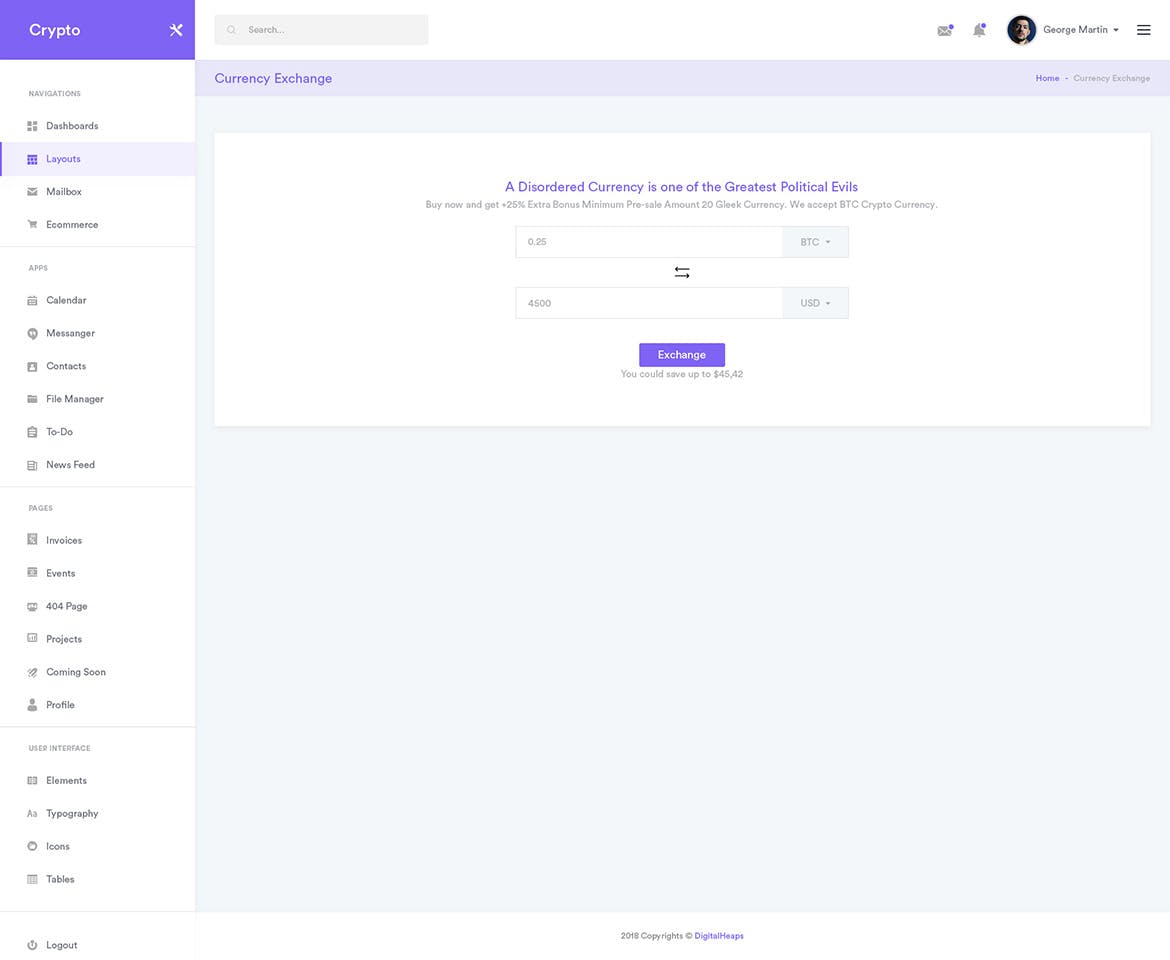Click the notifications bell icon

tap(979, 30)
